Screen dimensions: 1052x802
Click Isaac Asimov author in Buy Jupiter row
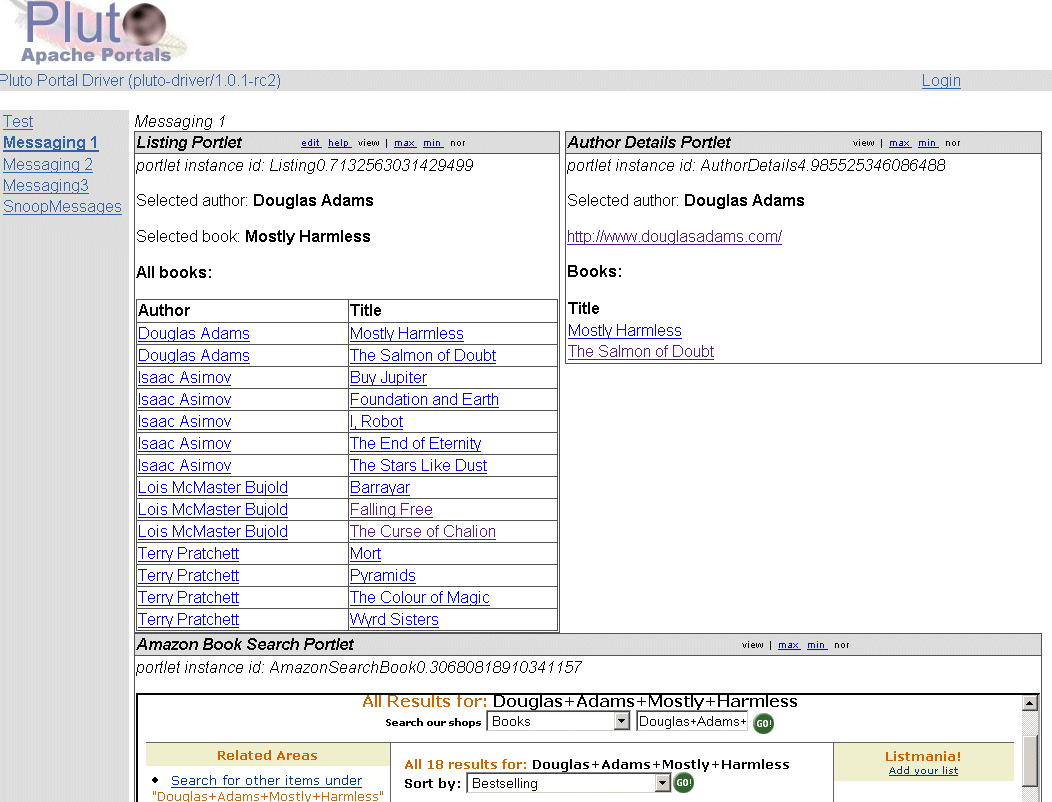[x=184, y=378]
